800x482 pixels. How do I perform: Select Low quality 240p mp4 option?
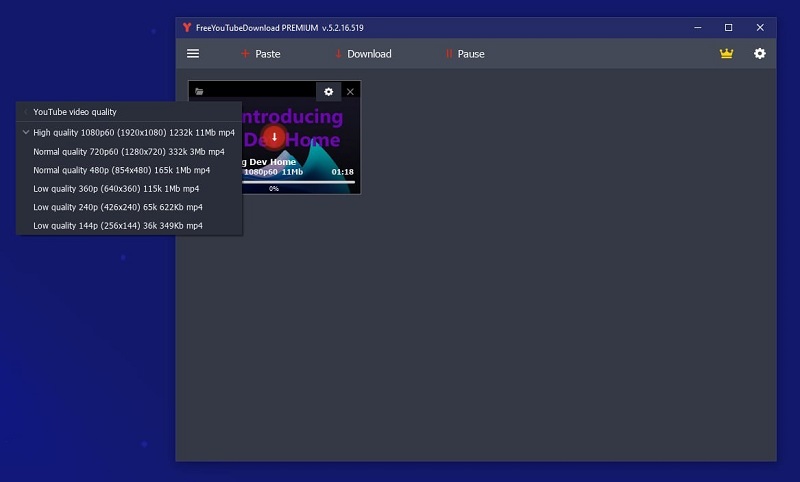click(129, 207)
